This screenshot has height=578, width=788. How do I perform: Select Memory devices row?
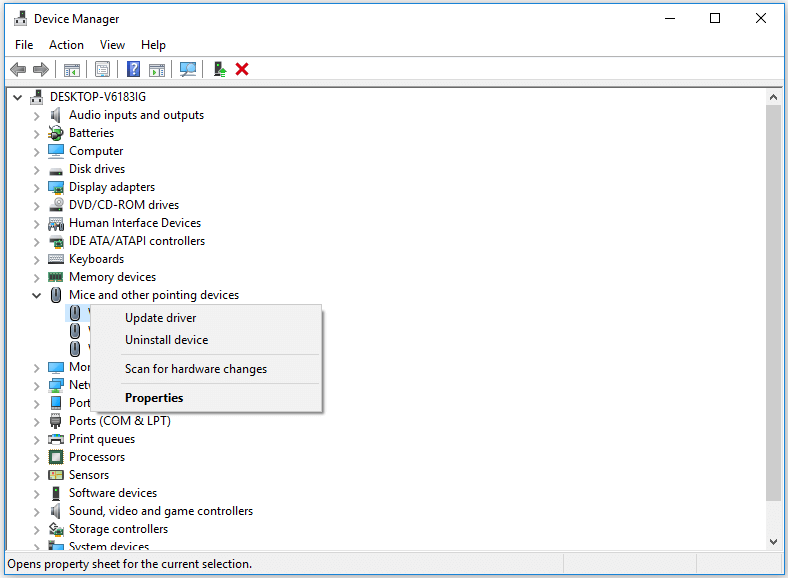click(113, 277)
